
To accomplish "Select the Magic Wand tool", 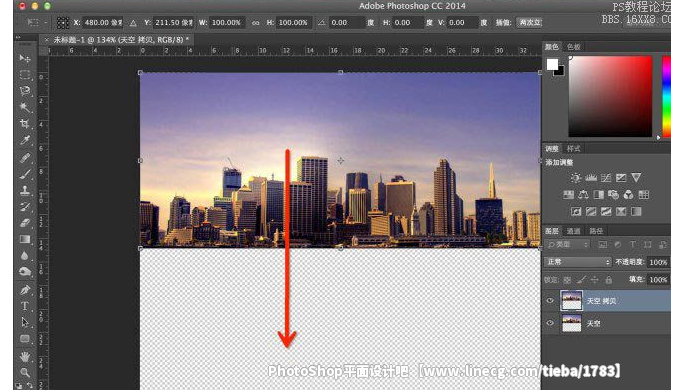I will [25, 107].
